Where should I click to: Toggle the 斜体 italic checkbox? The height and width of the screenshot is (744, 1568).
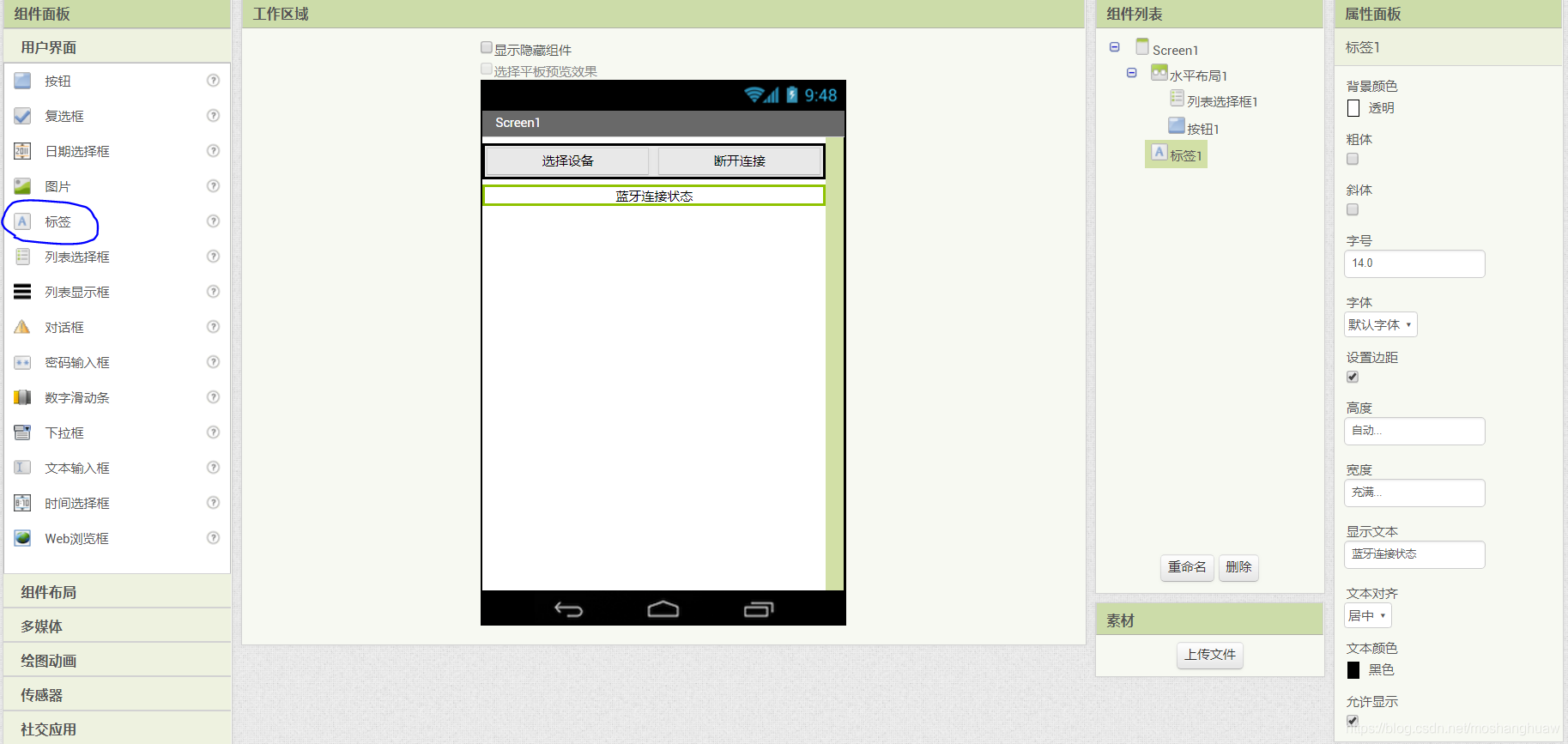[1353, 209]
